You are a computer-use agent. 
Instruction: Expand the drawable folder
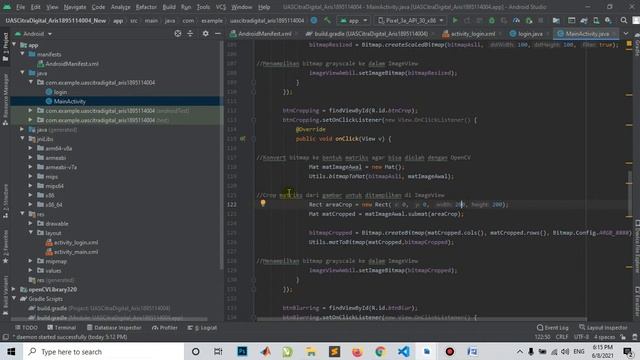coord(31,223)
